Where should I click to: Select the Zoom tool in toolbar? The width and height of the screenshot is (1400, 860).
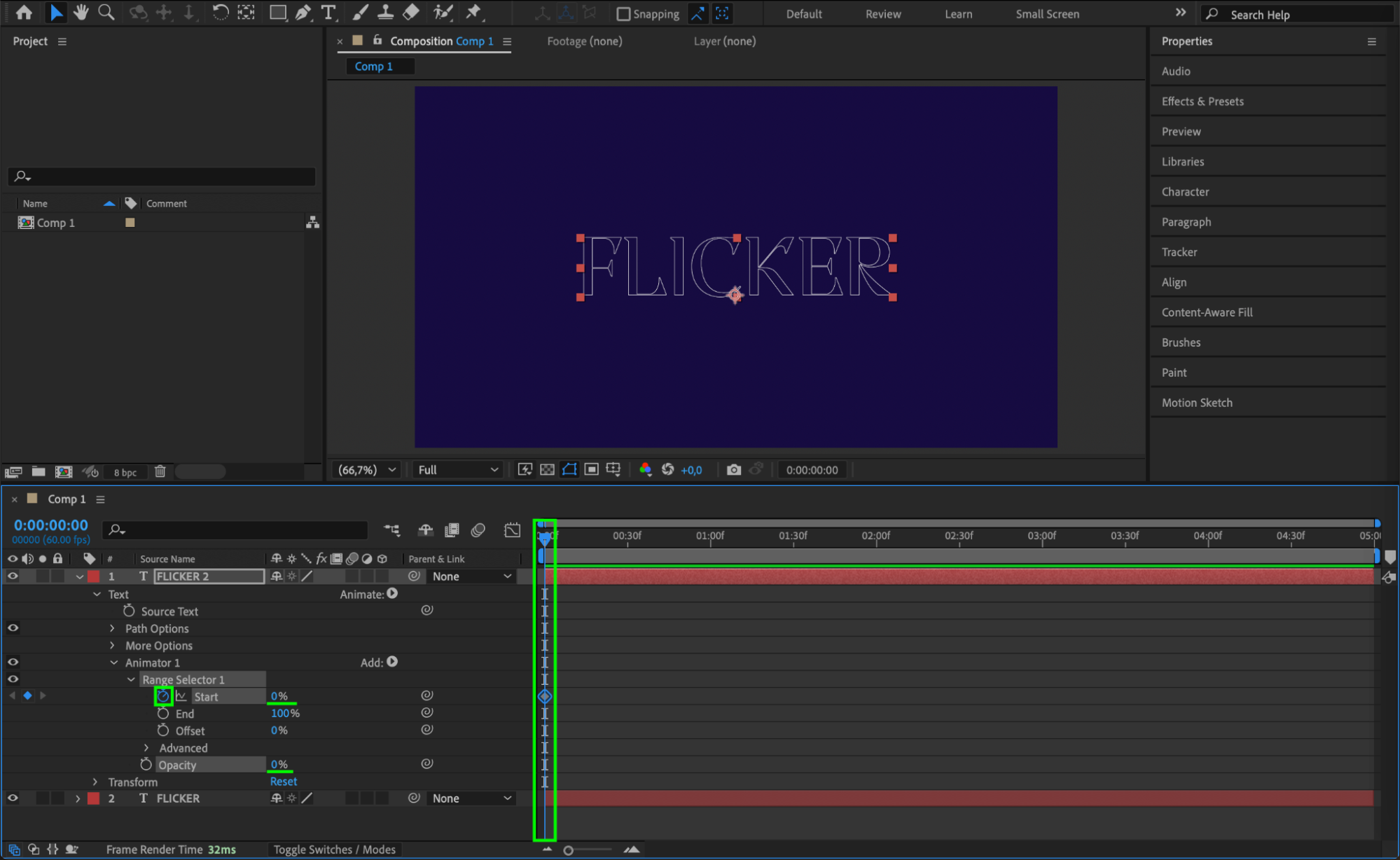point(106,12)
